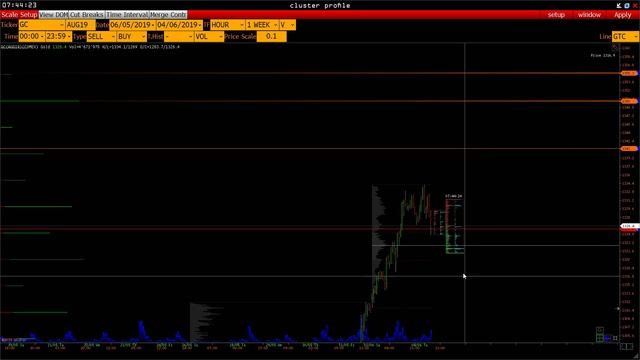Screen dimensions: 640x360
Task: Toggle the Time Interval button
Action: [127, 15]
